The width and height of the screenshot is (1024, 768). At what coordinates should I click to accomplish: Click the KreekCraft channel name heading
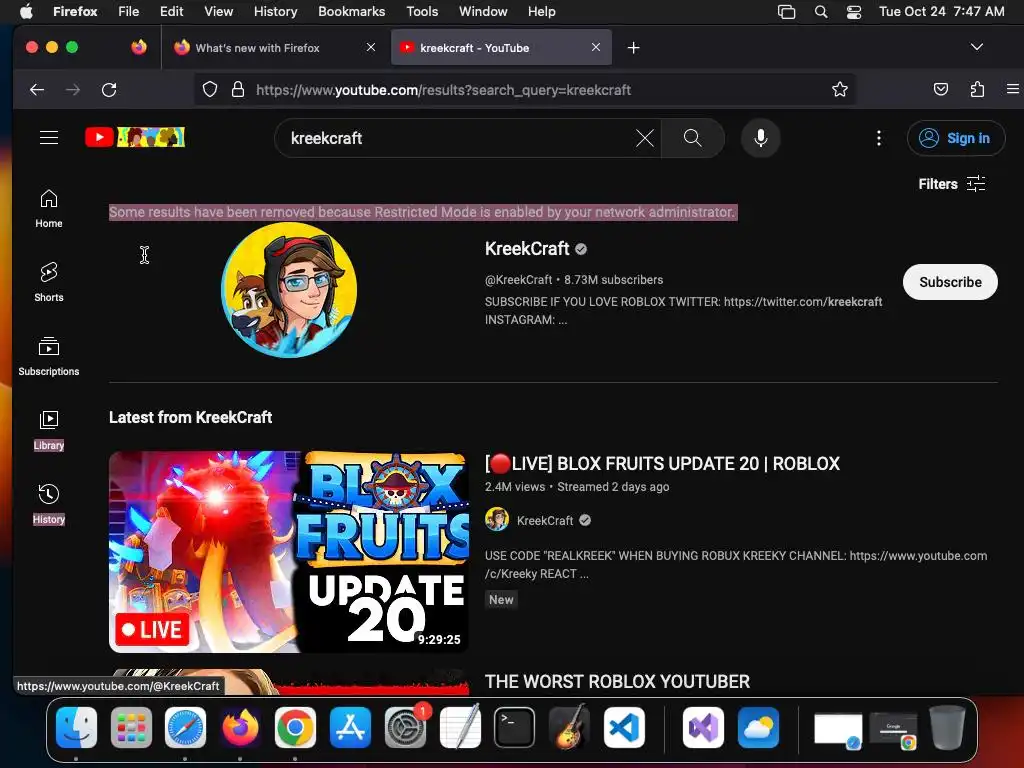click(527, 249)
